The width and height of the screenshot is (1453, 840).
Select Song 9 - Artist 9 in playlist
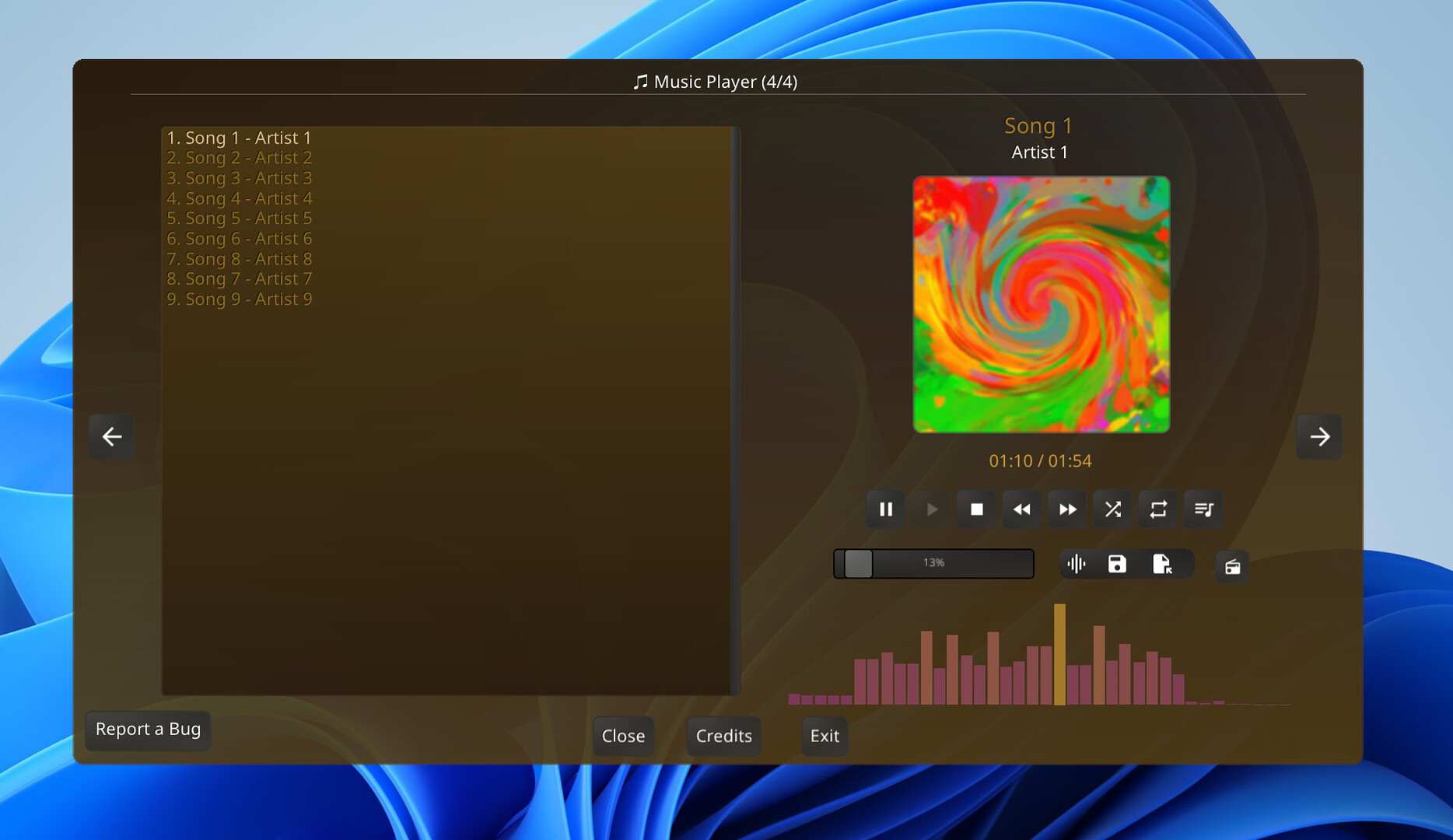(x=239, y=299)
